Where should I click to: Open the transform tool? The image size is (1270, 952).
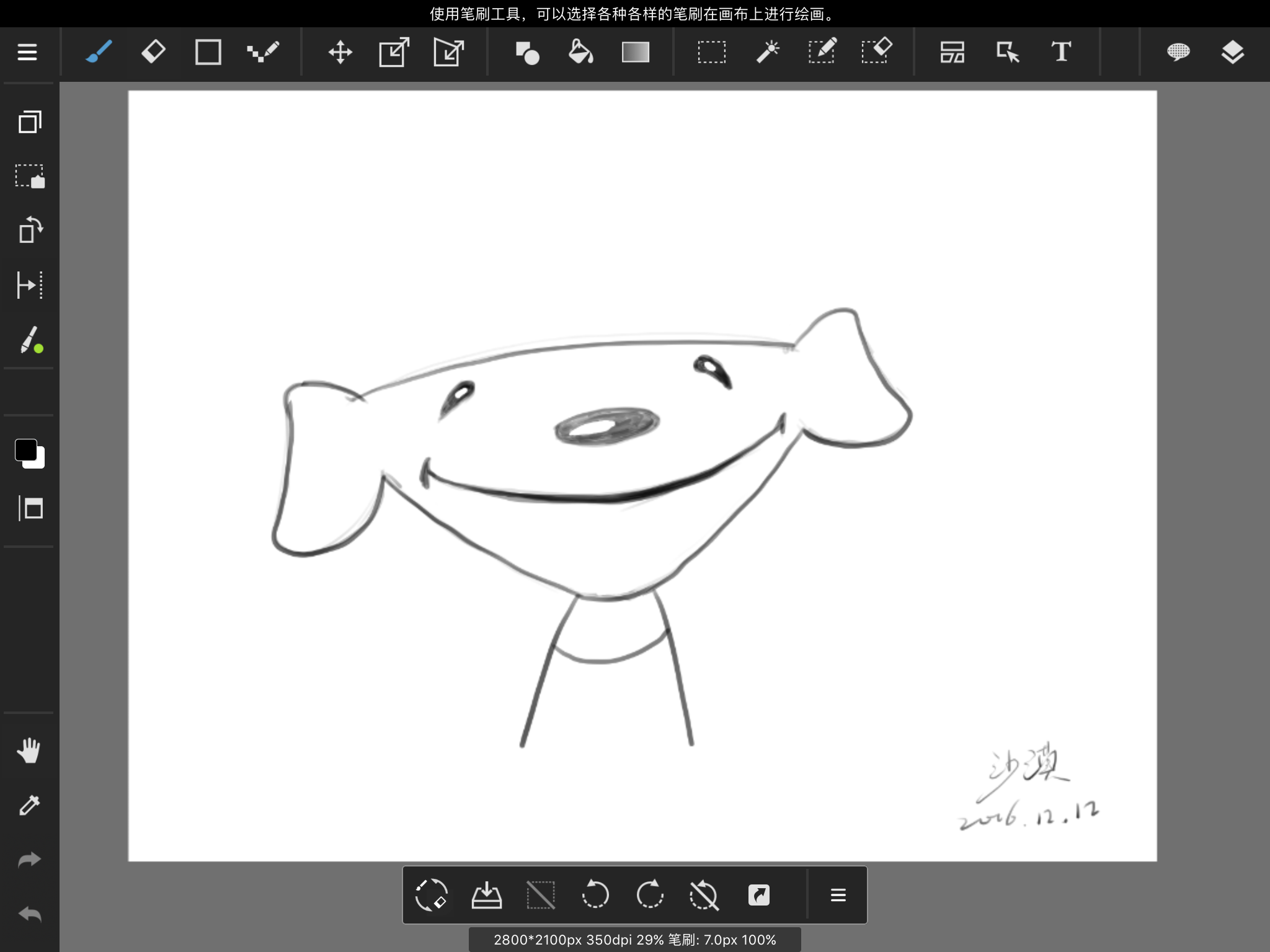[x=394, y=52]
